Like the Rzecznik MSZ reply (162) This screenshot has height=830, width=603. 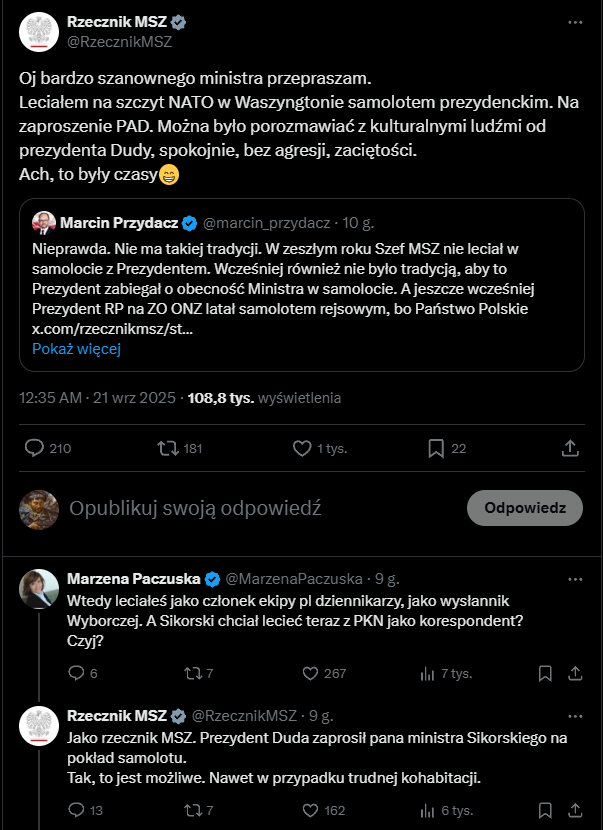click(x=309, y=810)
